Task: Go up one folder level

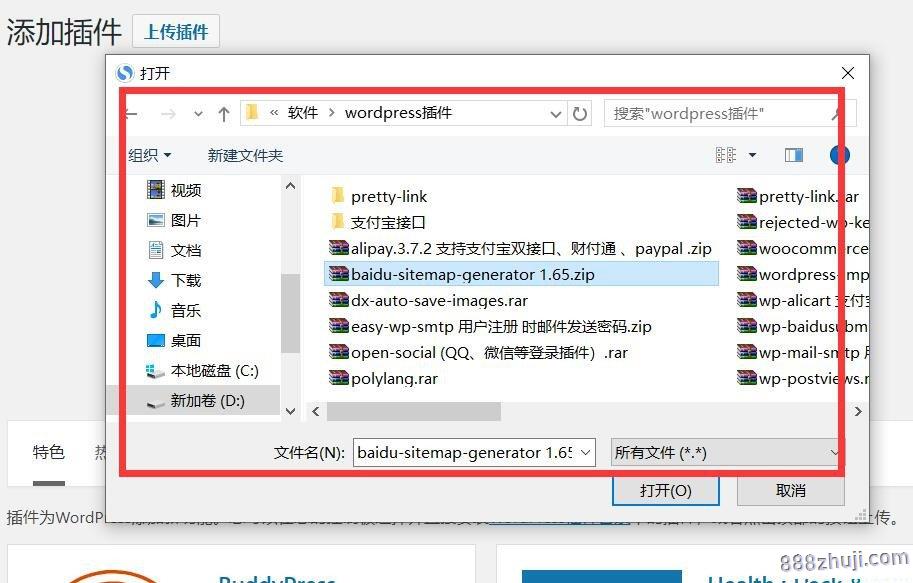Action: tap(224, 114)
